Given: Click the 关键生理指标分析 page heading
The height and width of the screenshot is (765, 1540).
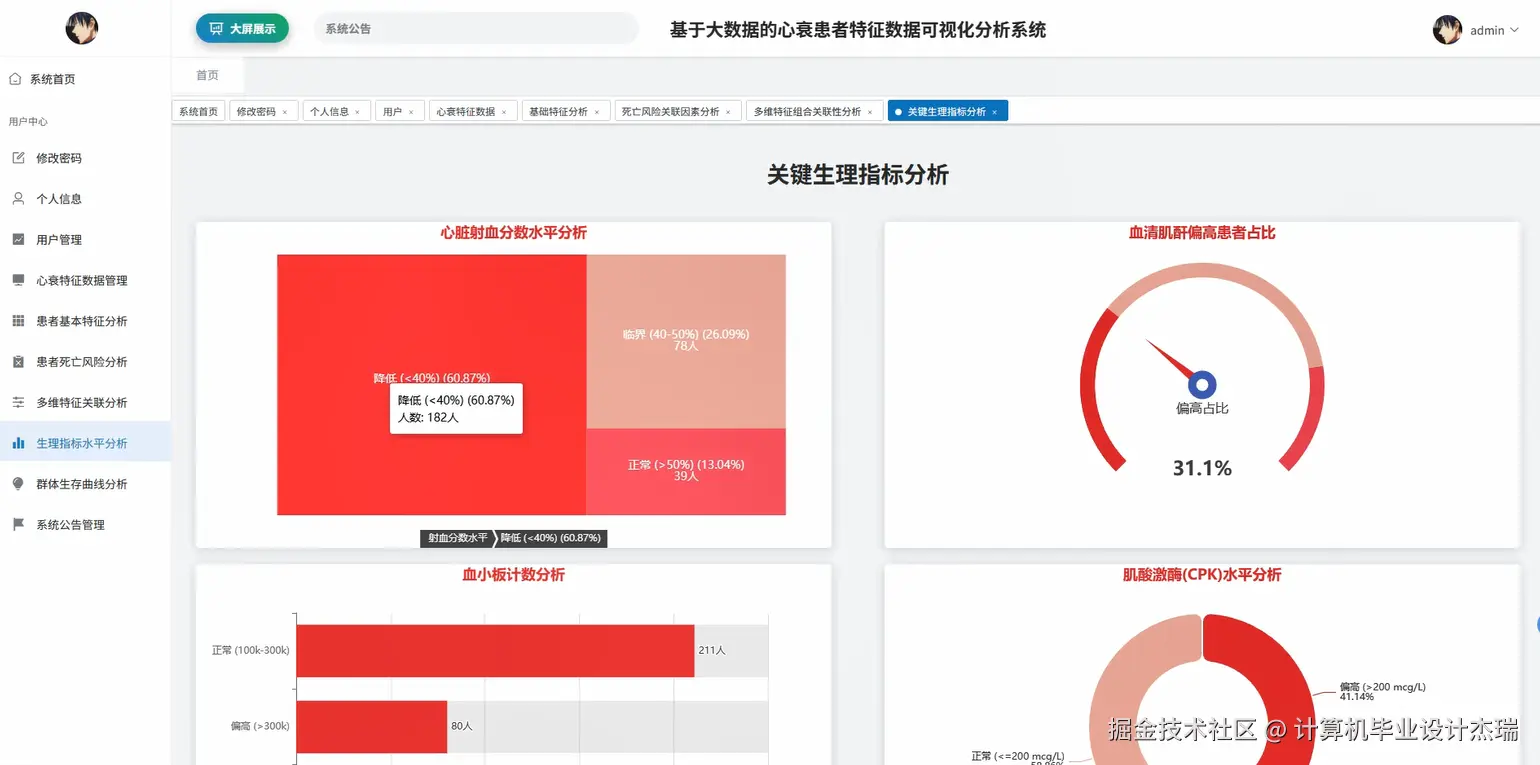Looking at the screenshot, I should coord(857,175).
